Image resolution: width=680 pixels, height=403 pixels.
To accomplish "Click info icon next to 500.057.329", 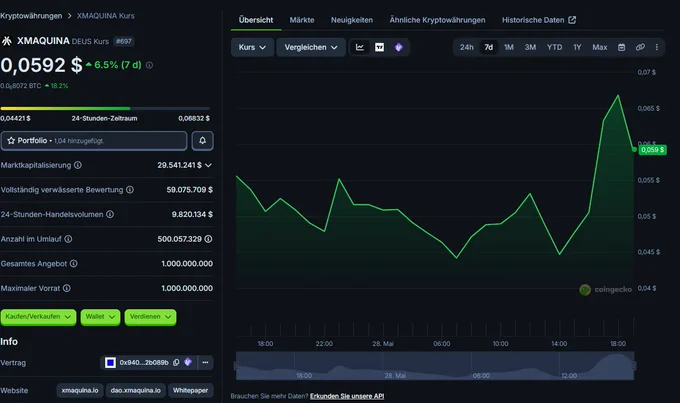I will [x=208, y=239].
